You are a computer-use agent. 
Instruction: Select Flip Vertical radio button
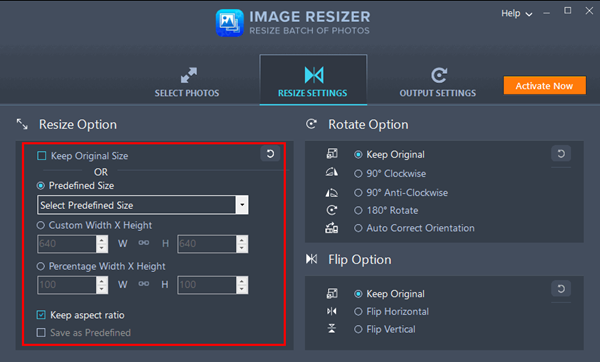(x=358, y=329)
